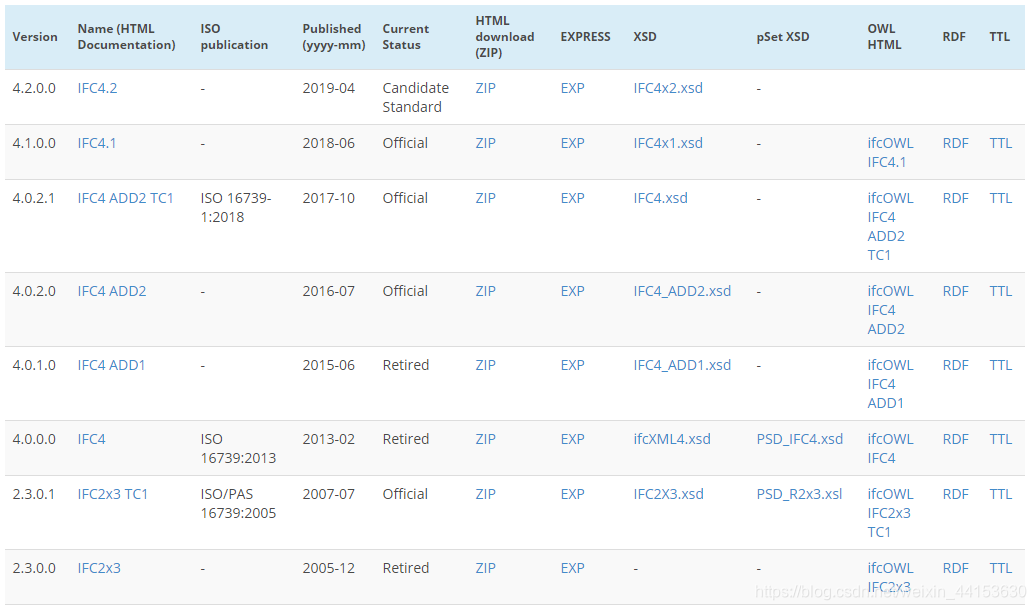Open the RDF link for version 4.0.1.0

(955, 365)
